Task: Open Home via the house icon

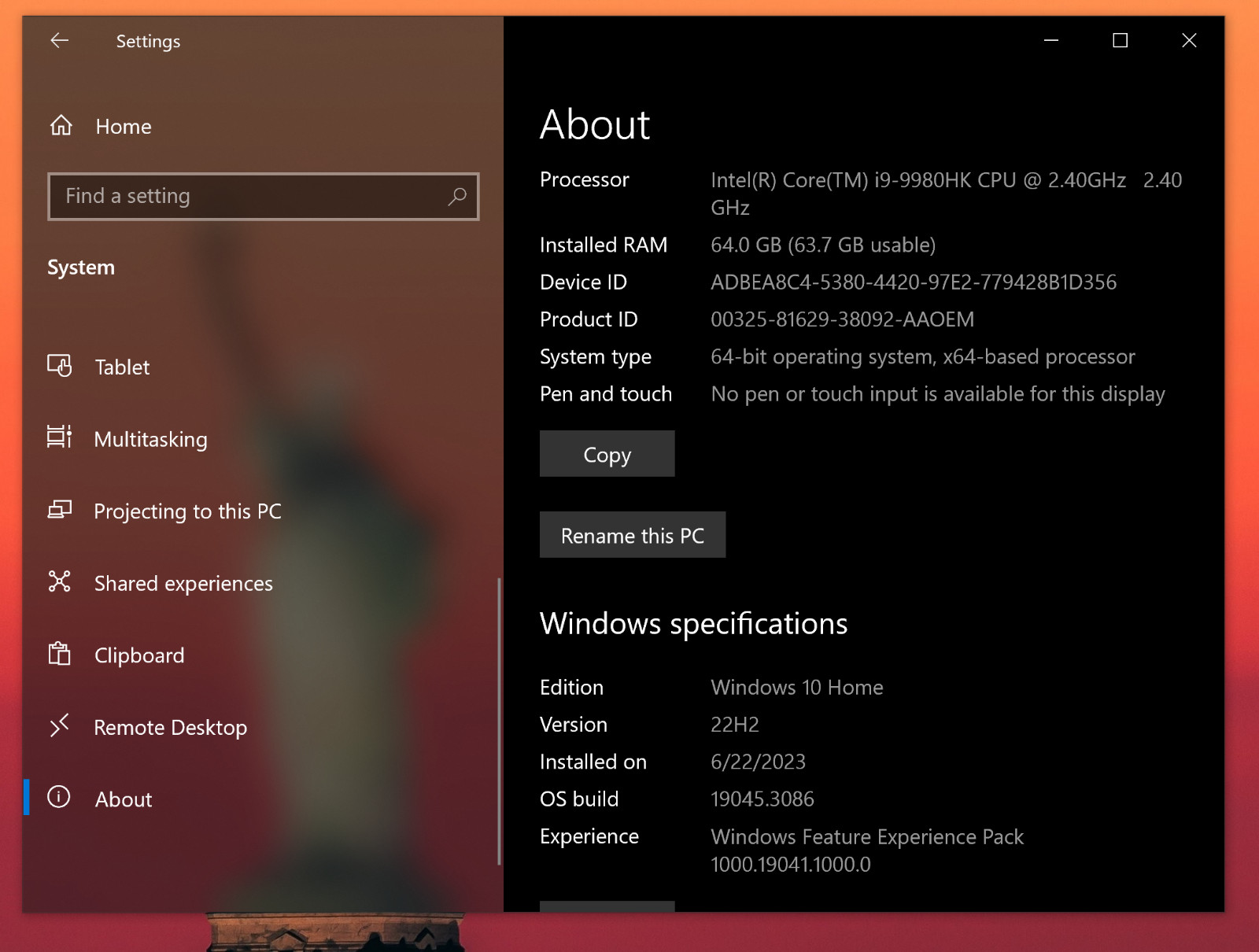Action: 61,126
